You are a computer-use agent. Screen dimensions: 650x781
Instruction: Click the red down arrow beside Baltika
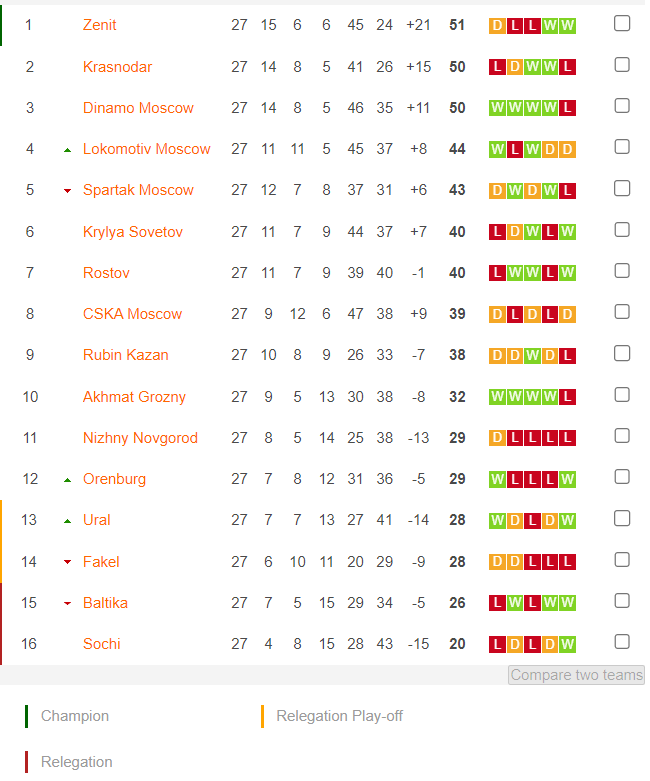68,604
